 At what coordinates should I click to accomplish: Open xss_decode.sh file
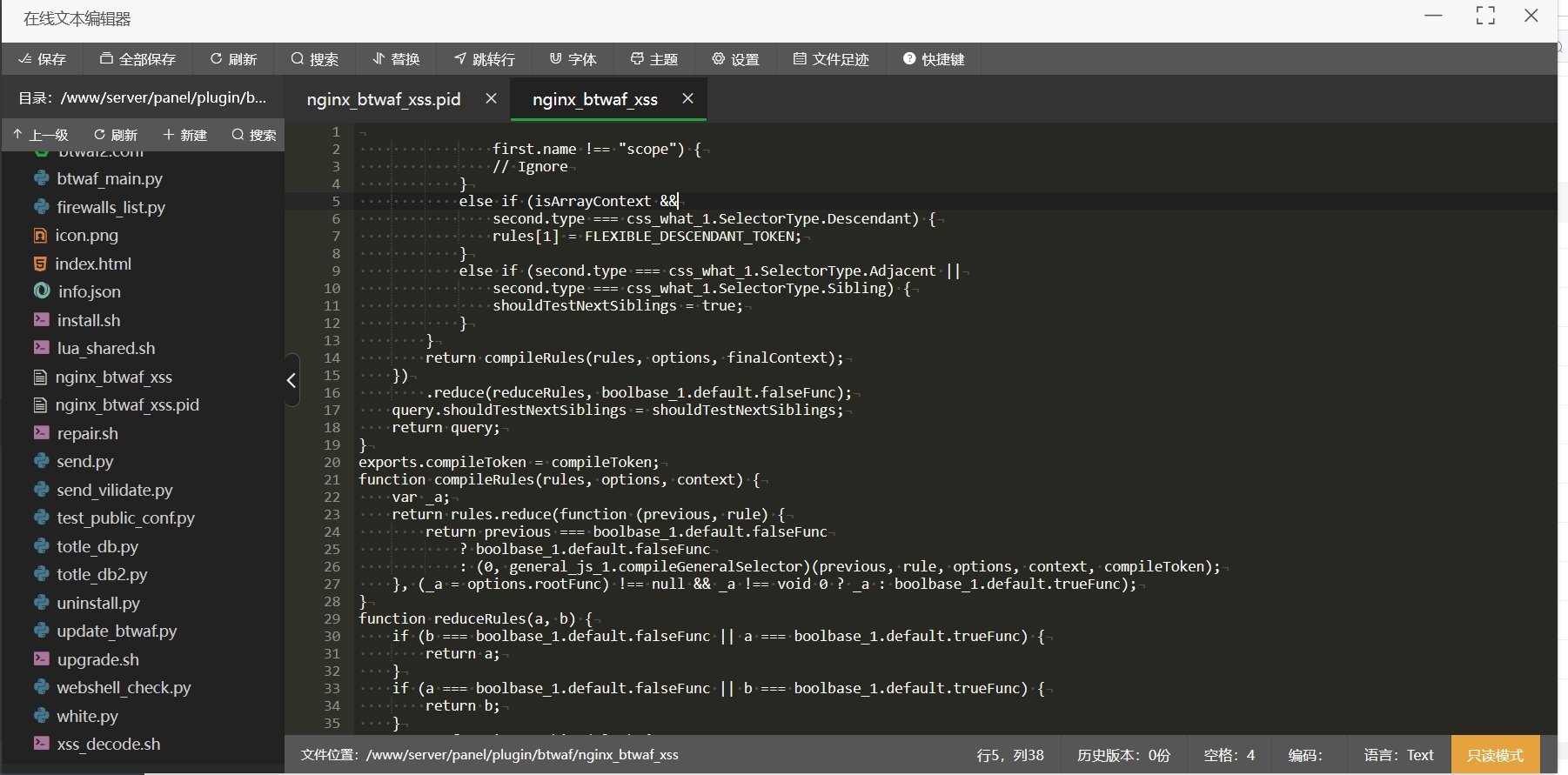pyautogui.click(x=108, y=744)
